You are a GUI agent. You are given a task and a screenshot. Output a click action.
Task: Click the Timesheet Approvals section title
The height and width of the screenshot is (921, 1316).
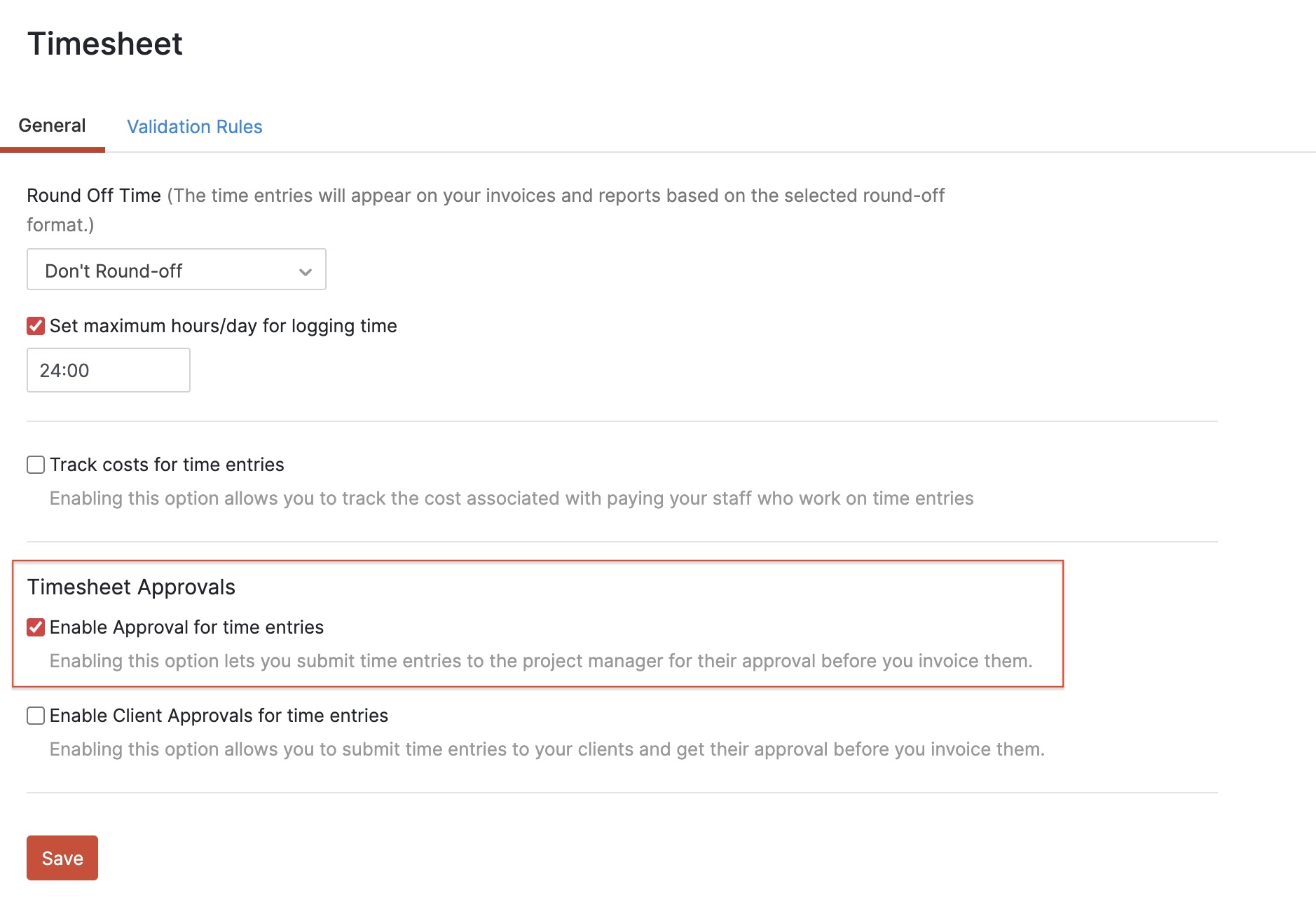point(131,587)
